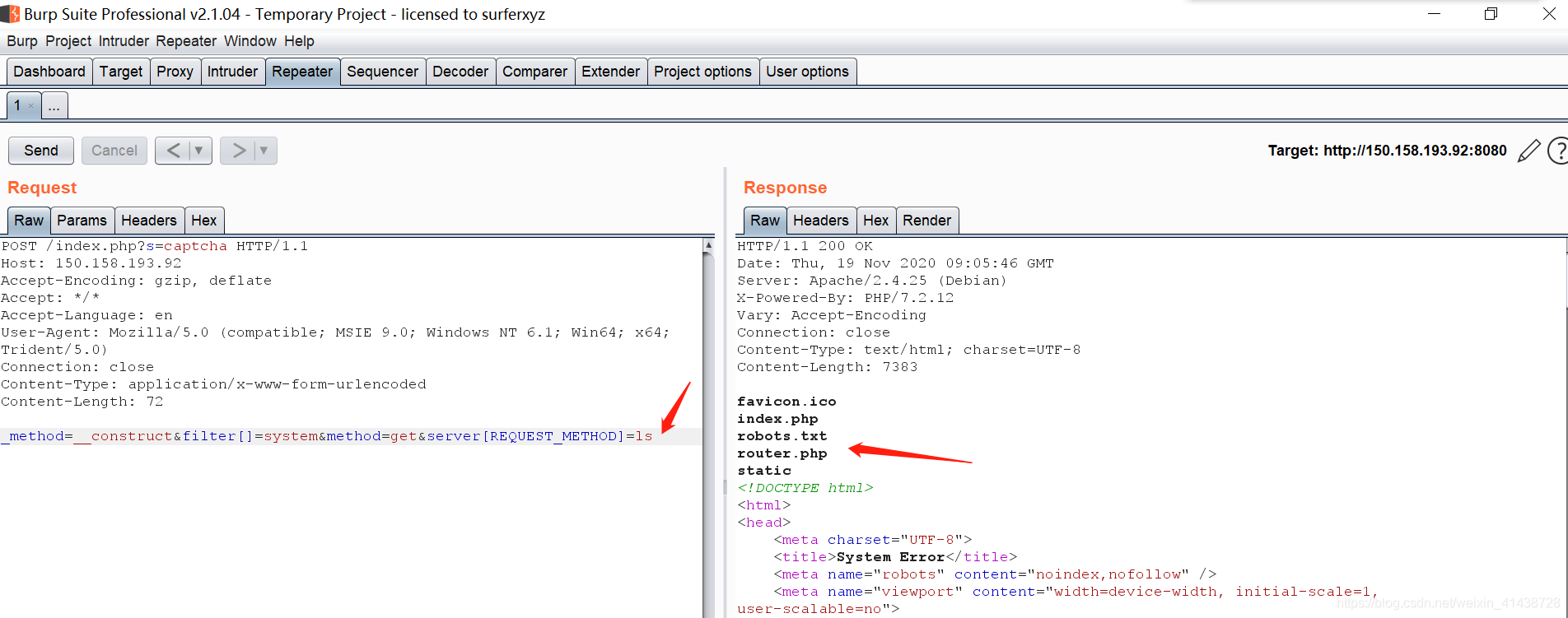Switch to the Target tab
Image resolution: width=1568 pixels, height=618 pixels.
121,72
